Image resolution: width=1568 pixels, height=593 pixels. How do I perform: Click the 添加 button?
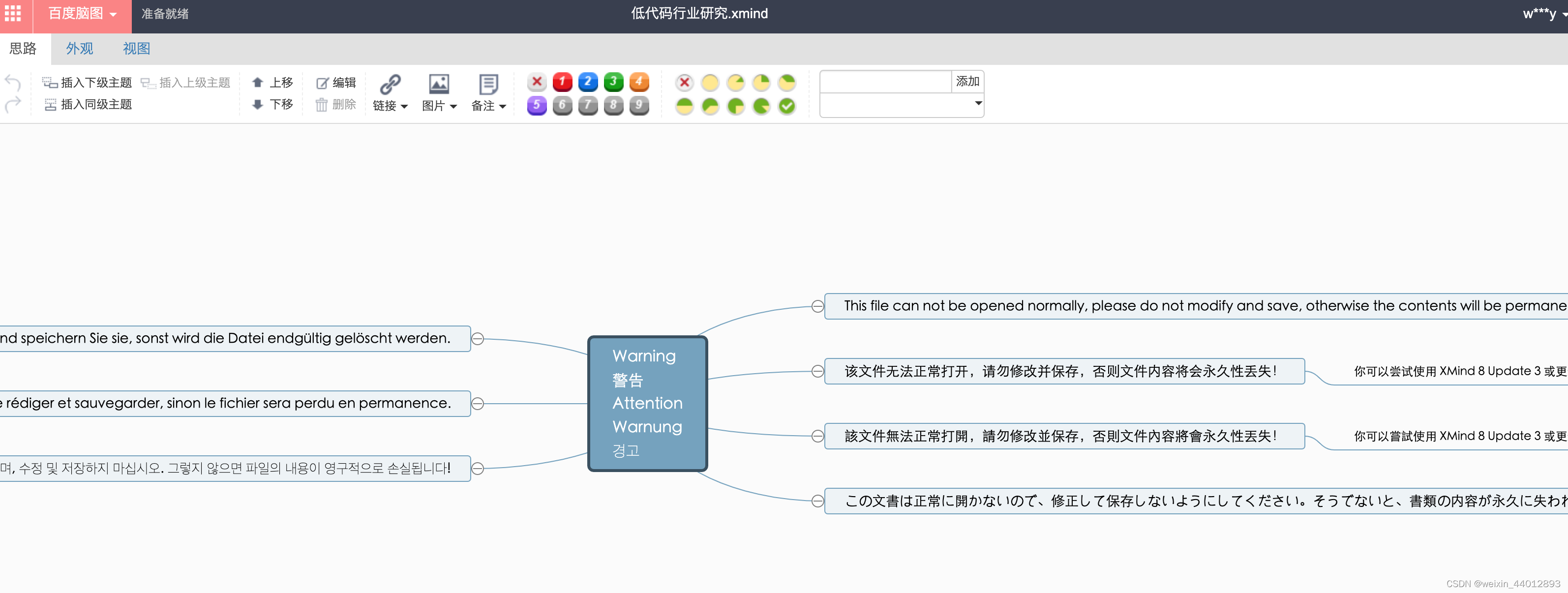click(x=967, y=82)
